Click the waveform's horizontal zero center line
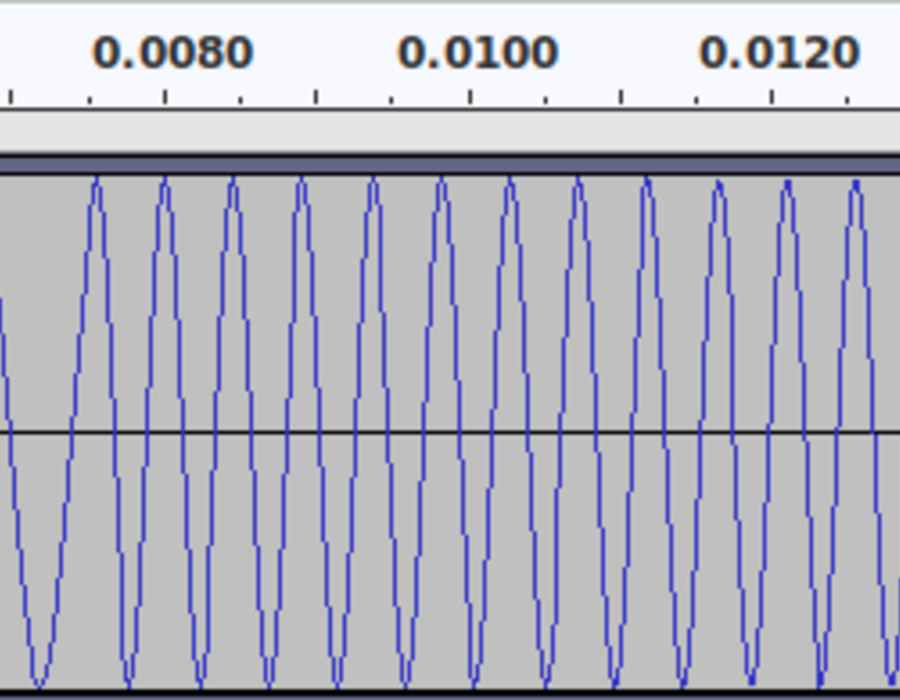This screenshot has height=700, width=900. coord(450,431)
